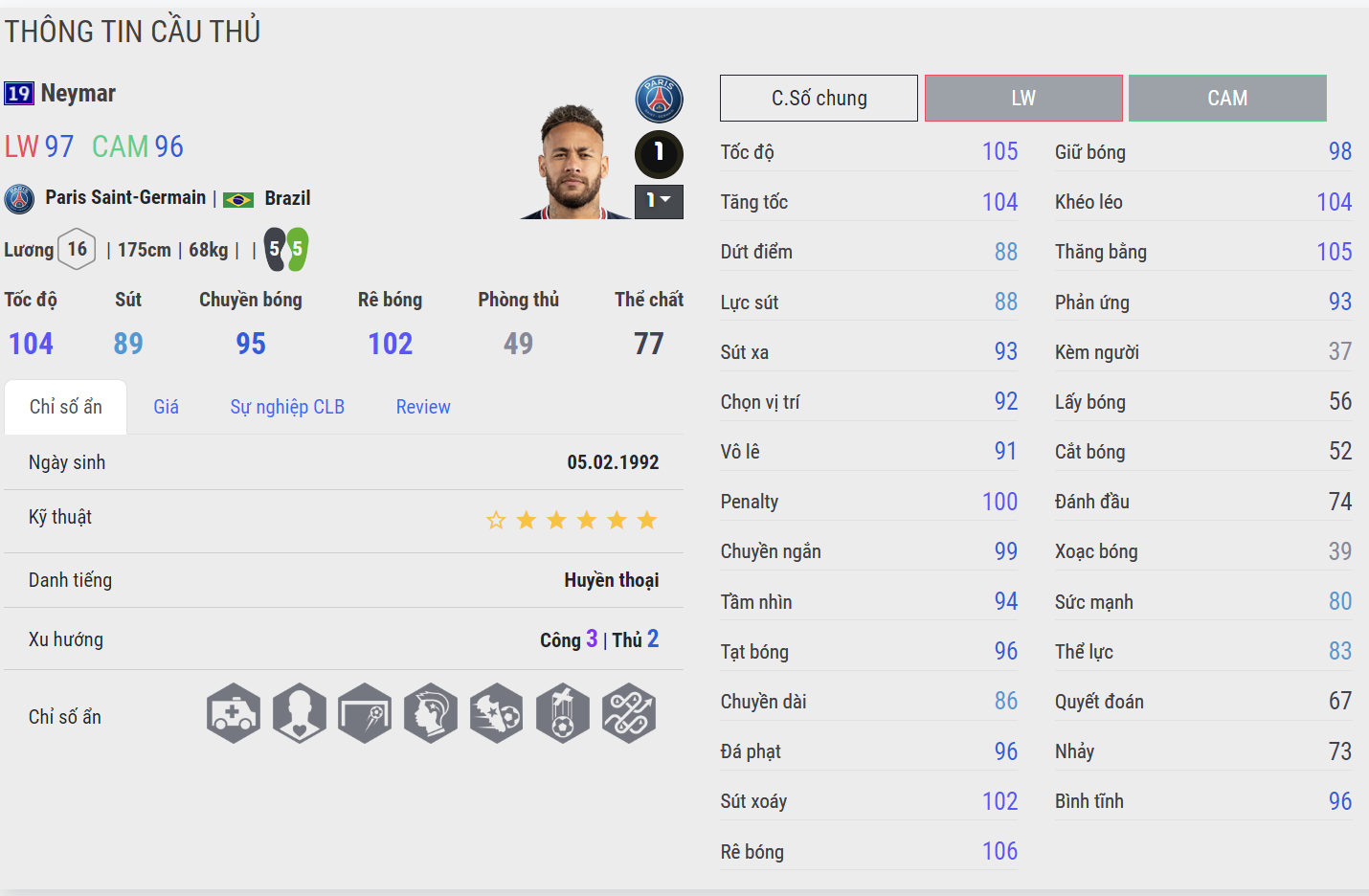Image resolution: width=1369 pixels, height=896 pixels.
Task: Click Neymar's player portrait
Action: (x=573, y=163)
